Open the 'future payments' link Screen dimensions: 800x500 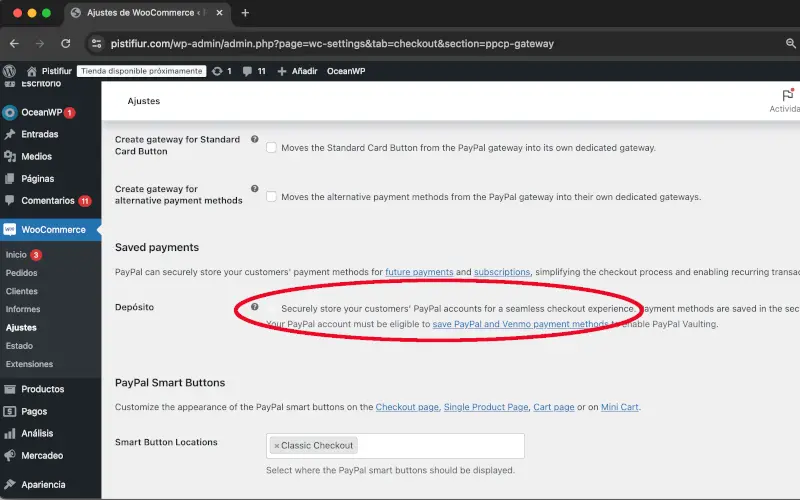pos(419,272)
